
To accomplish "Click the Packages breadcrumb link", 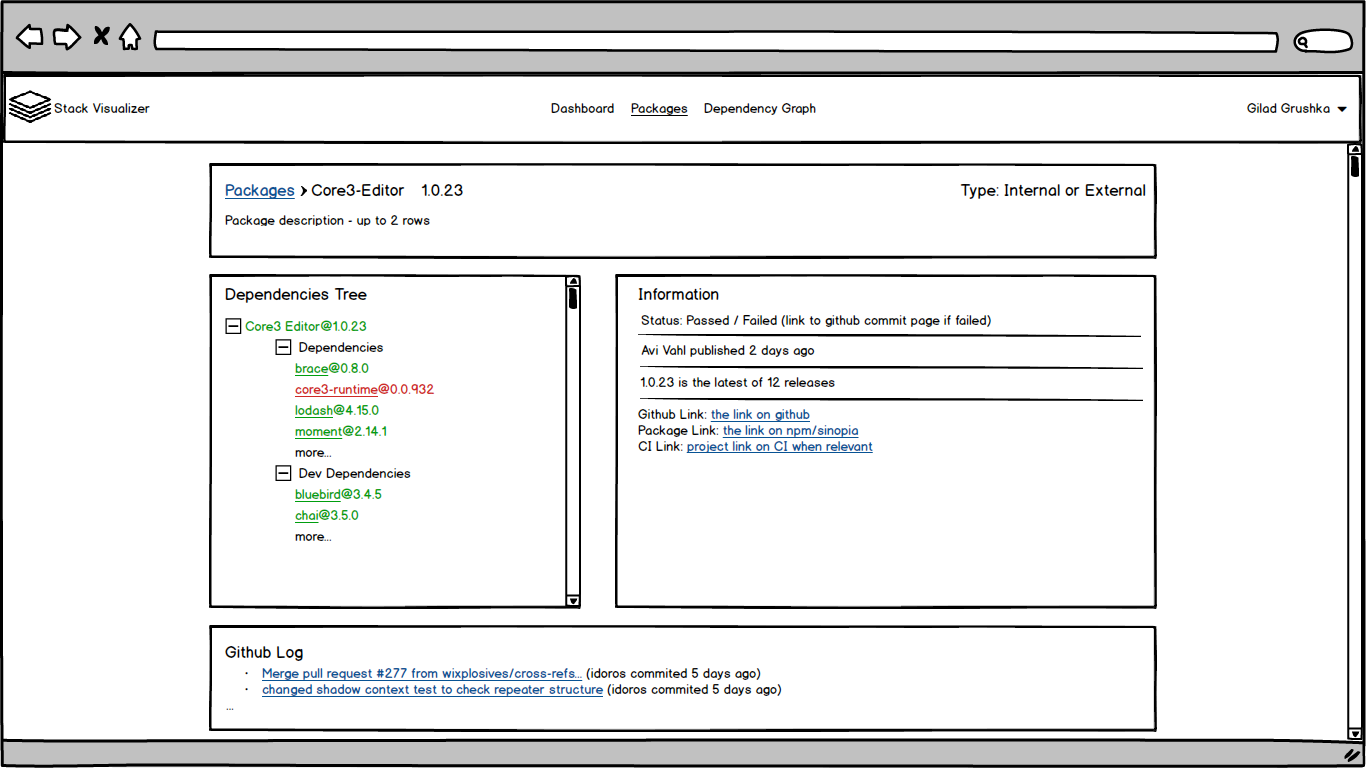I will pyautogui.click(x=259, y=190).
